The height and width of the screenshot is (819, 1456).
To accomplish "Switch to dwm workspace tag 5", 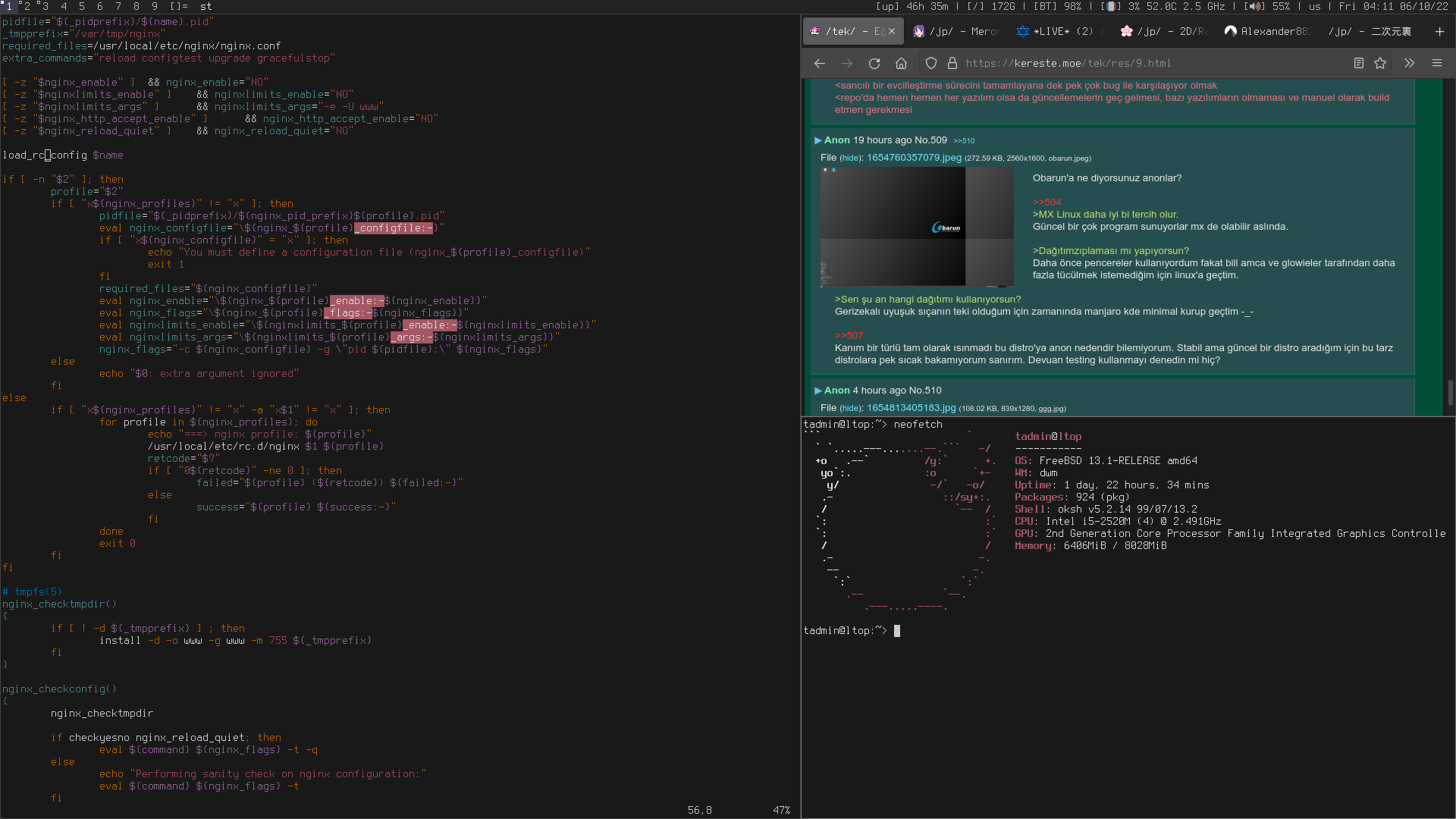I will click(82, 6).
